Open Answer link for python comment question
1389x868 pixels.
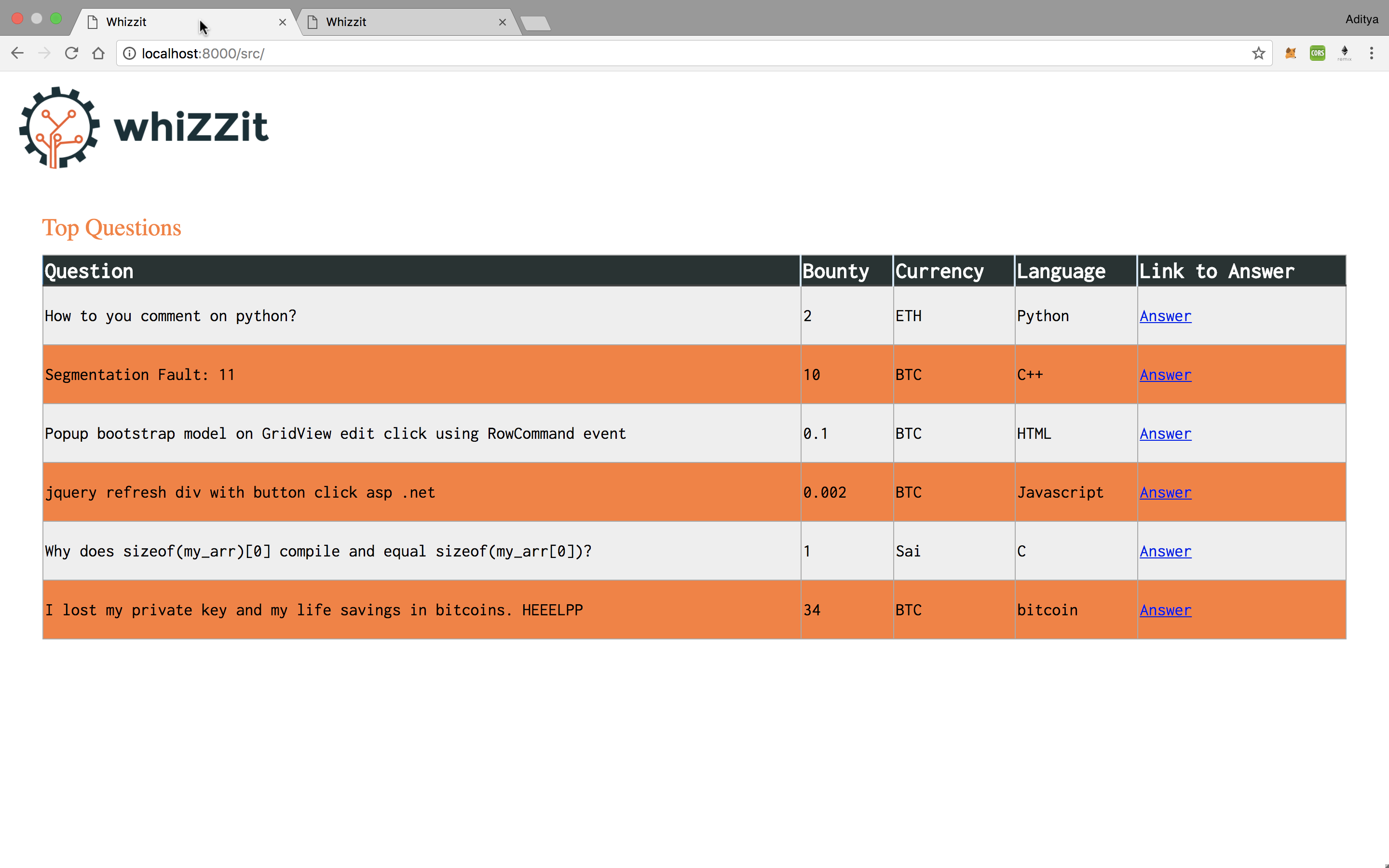[1165, 316]
